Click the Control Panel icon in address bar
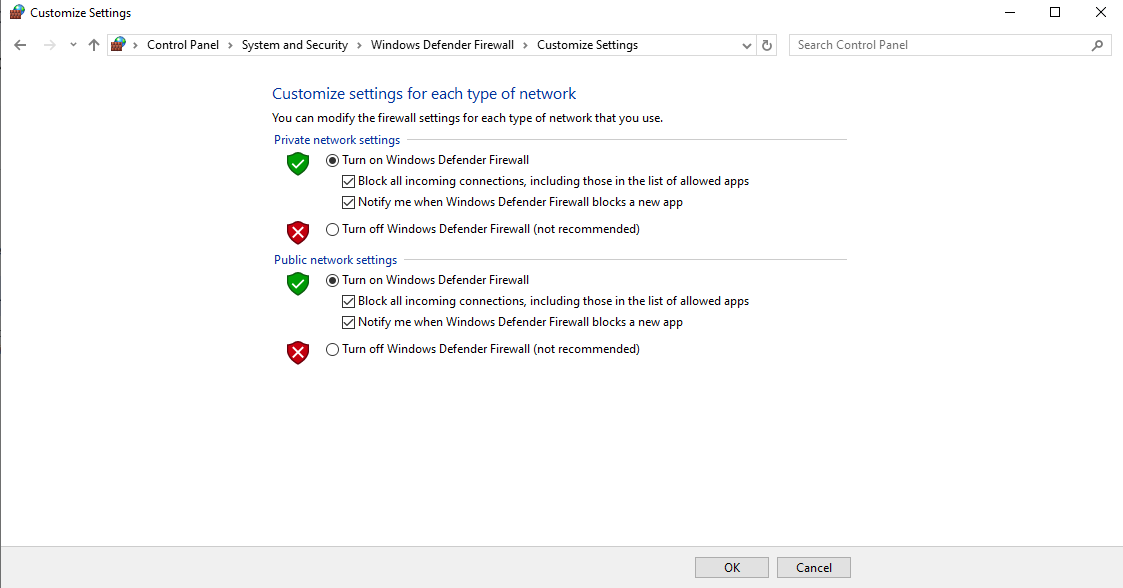Screen dimensions: 1123x588 pyautogui.click(x=119, y=45)
